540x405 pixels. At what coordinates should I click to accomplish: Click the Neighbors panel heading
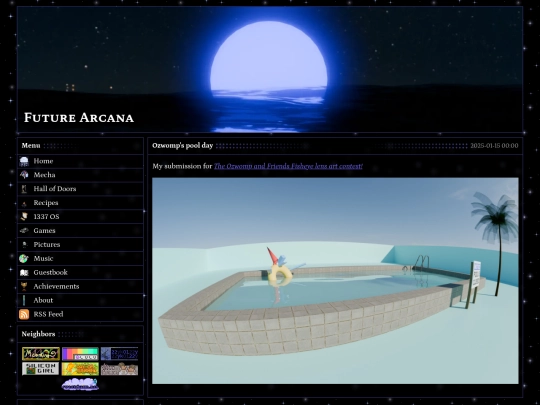(38, 334)
